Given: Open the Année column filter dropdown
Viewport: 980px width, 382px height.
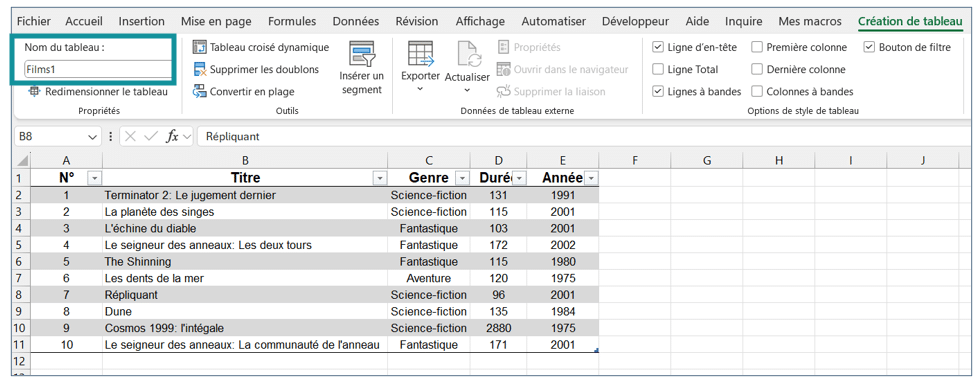Looking at the screenshot, I should [591, 179].
